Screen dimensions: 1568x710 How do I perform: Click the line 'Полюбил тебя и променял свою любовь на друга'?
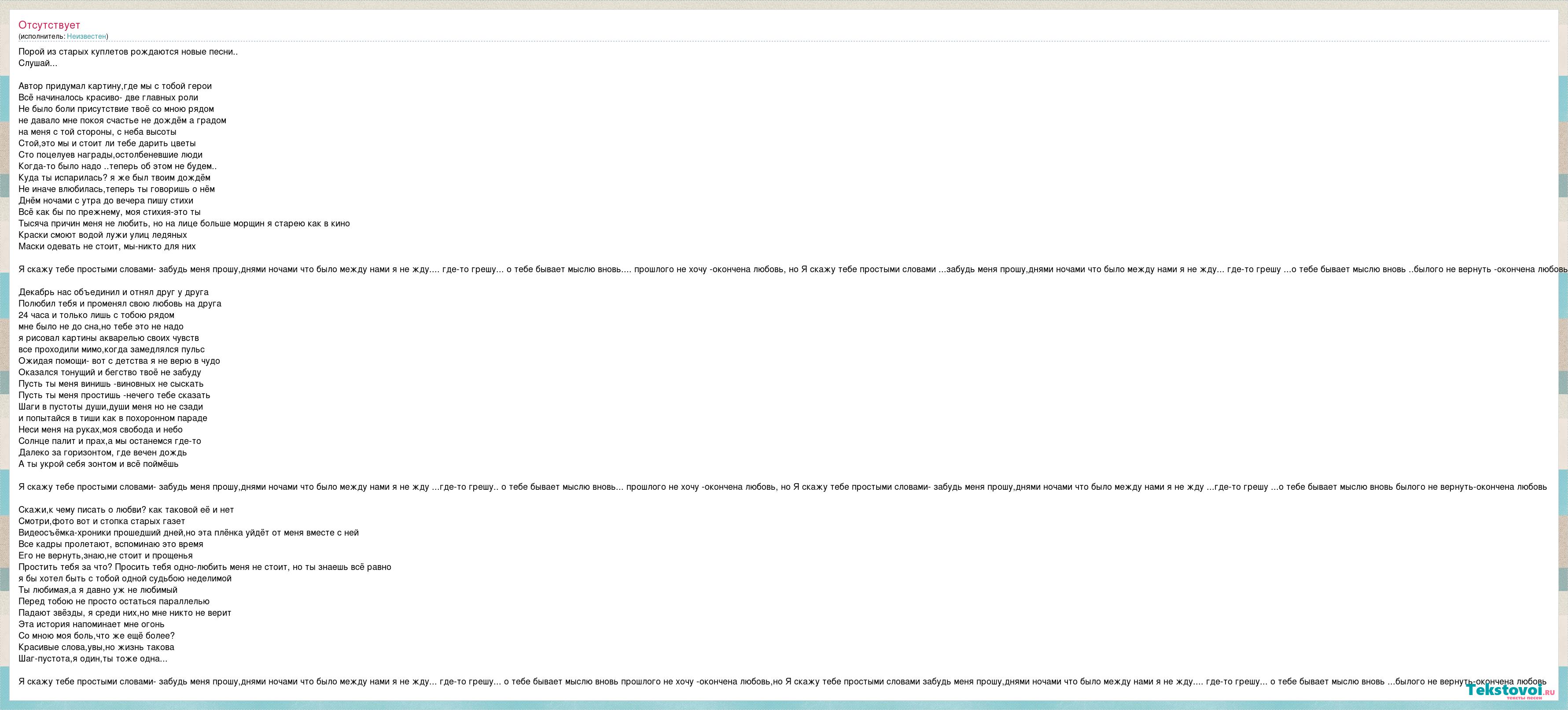pyautogui.click(x=120, y=303)
